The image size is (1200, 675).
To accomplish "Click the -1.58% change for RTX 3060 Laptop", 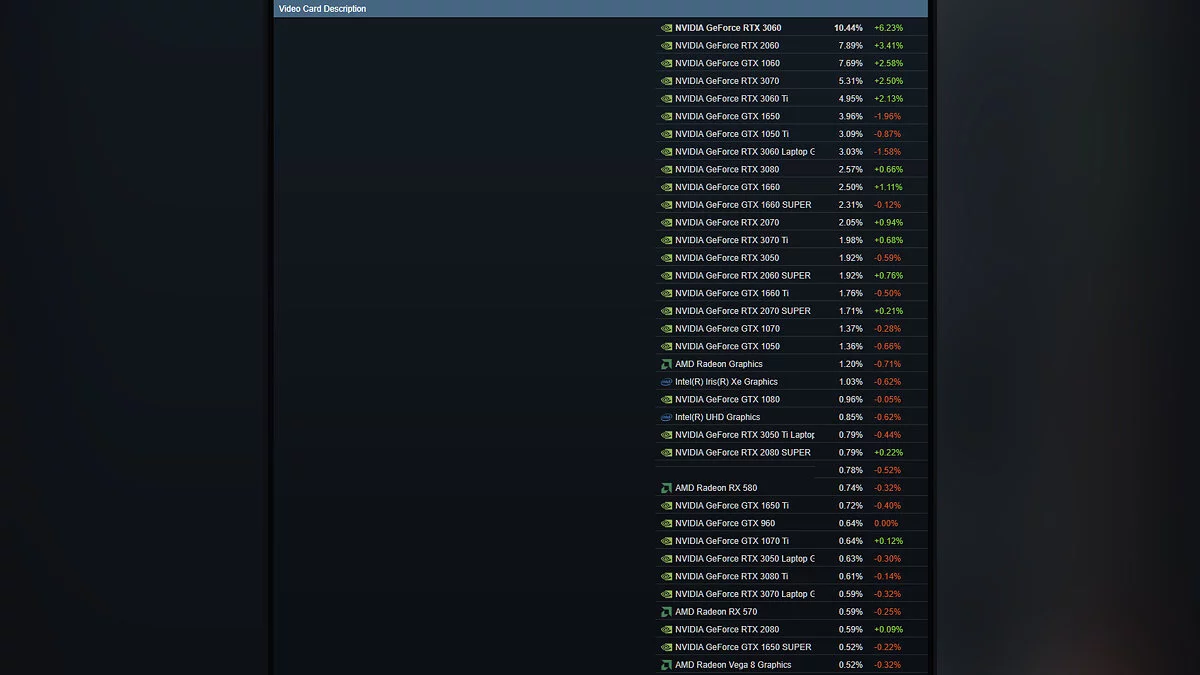I will click(x=887, y=152).
